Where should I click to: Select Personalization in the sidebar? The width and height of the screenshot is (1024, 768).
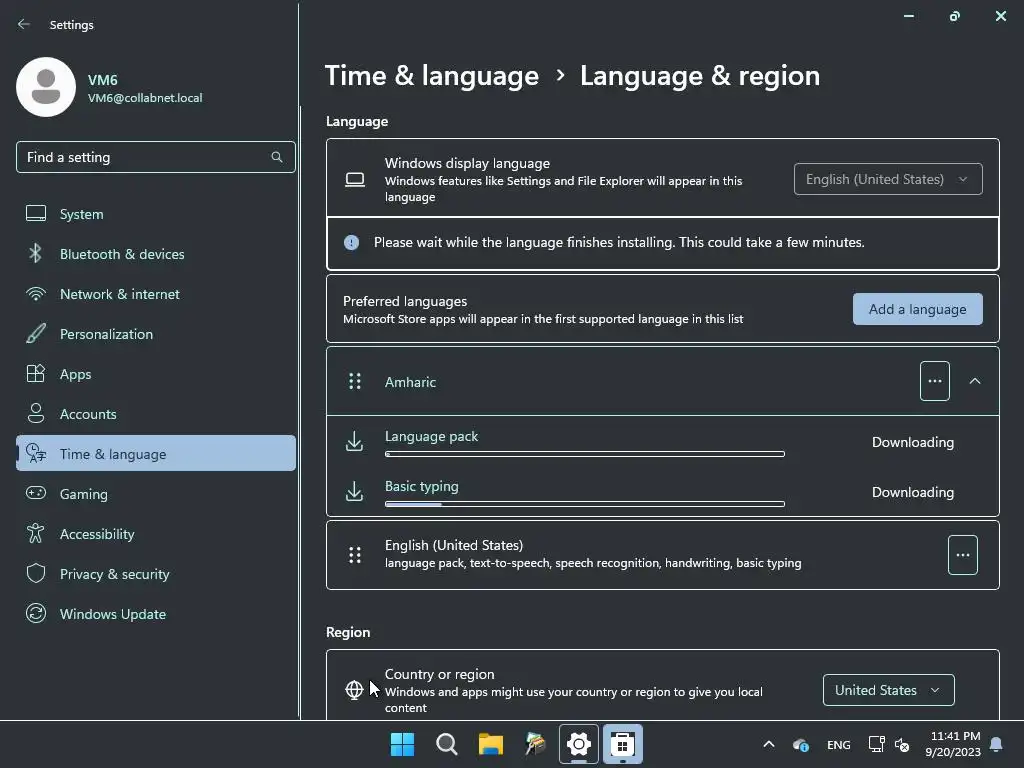[x=155, y=334]
